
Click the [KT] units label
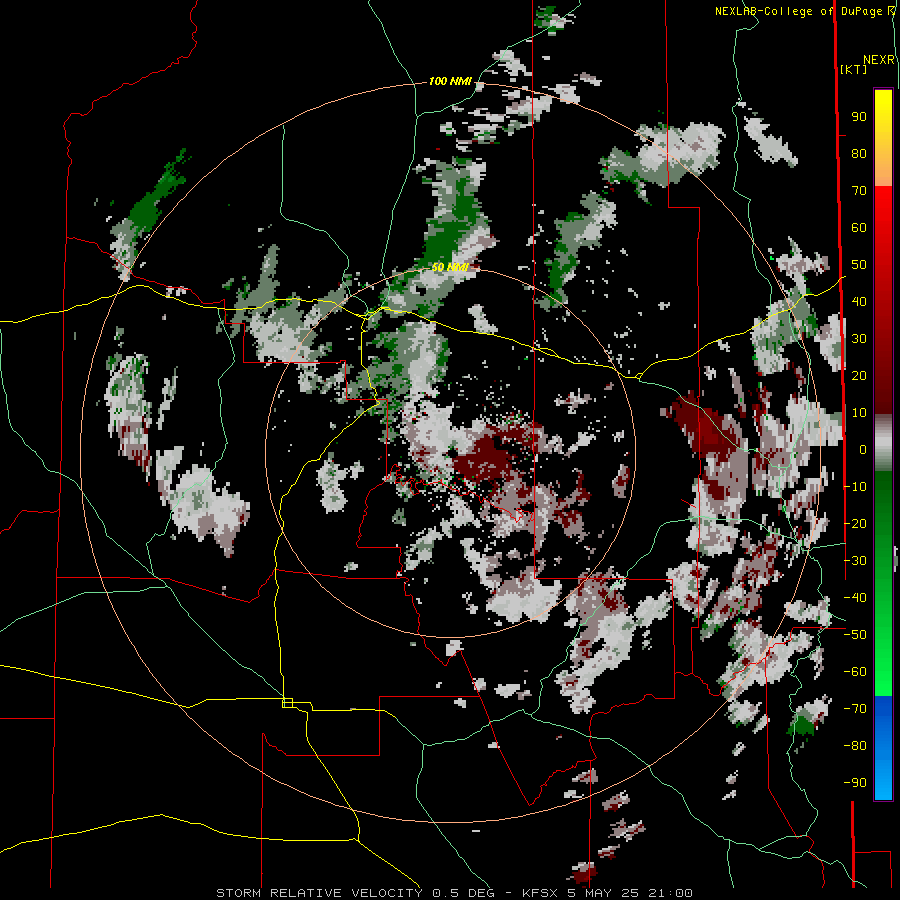pyautogui.click(x=854, y=69)
